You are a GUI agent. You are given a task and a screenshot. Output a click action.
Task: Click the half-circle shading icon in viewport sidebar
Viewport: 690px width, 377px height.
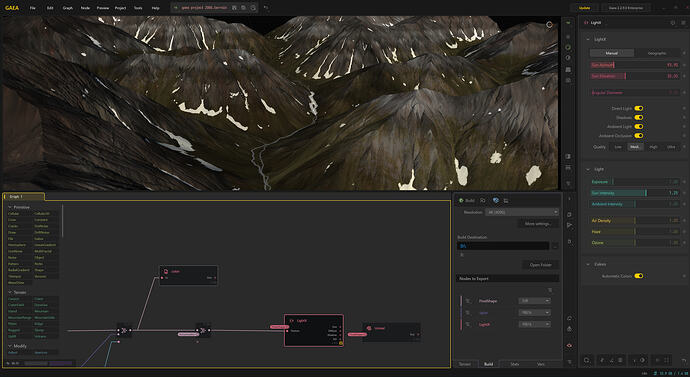pyautogui.click(x=568, y=58)
